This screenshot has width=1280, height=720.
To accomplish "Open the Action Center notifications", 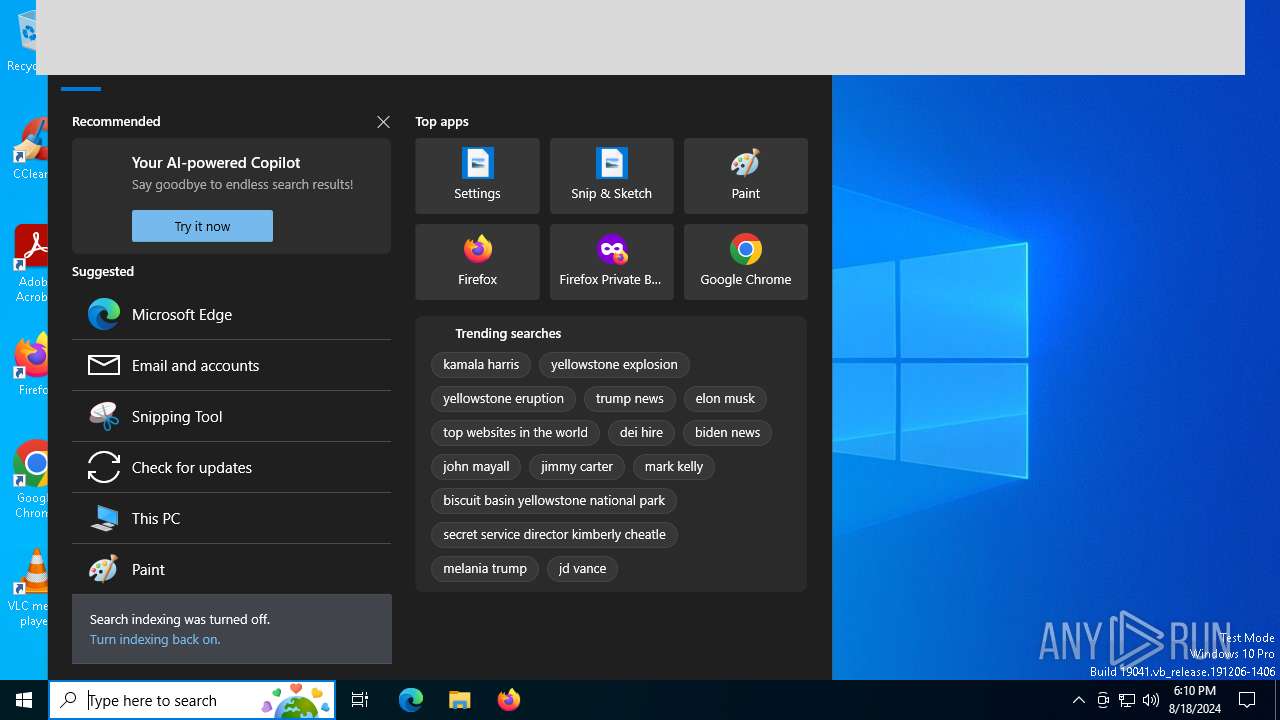I will 1248,700.
